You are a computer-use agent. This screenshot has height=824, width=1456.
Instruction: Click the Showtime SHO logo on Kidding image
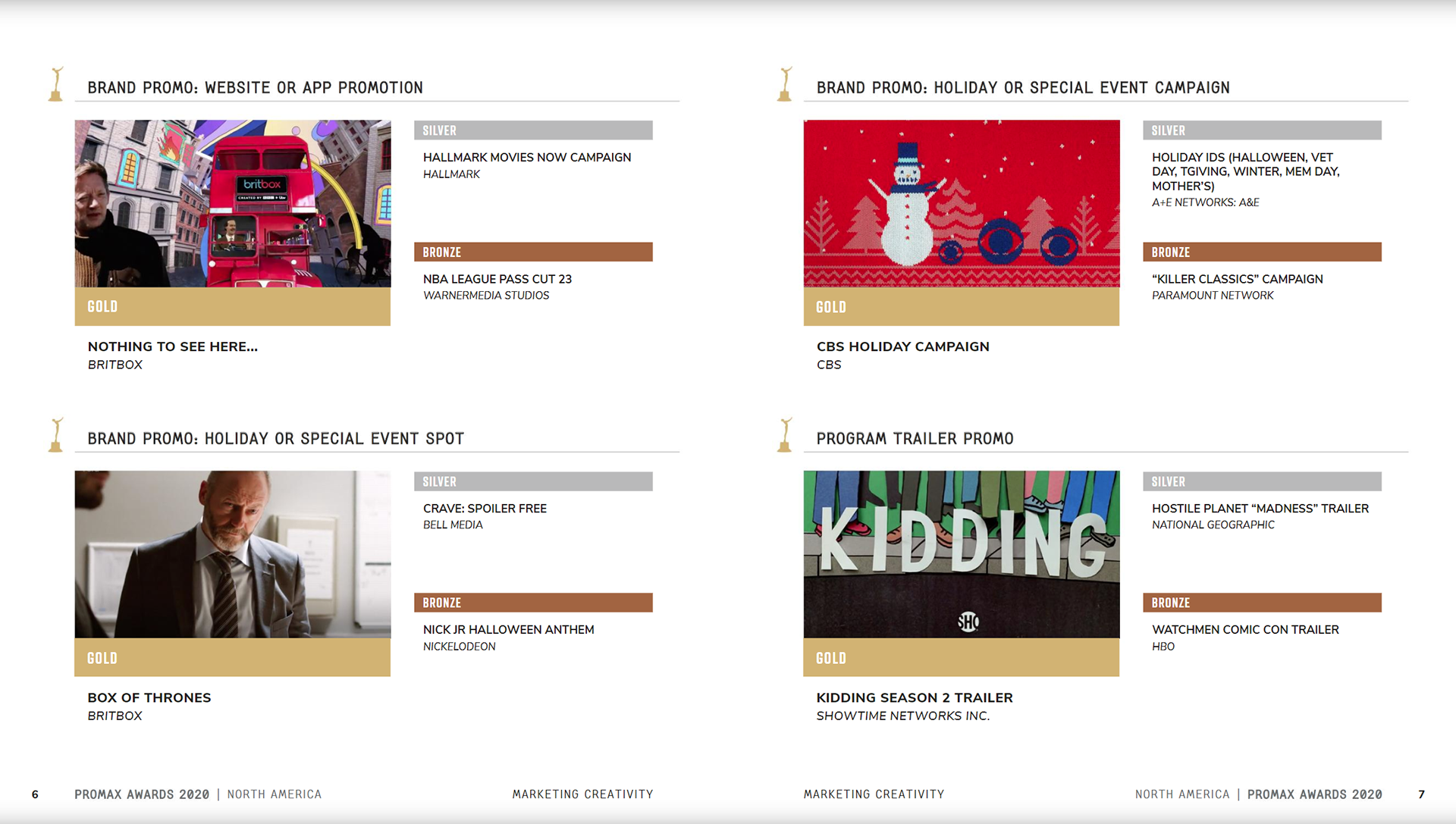pyautogui.click(x=968, y=622)
